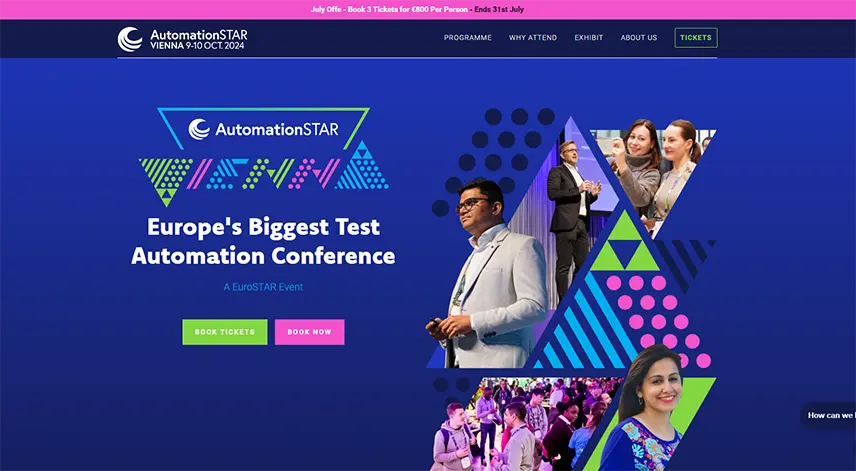The height and width of the screenshot is (471, 856).
Task: Click the pink Book Now button
Action: coord(310,332)
